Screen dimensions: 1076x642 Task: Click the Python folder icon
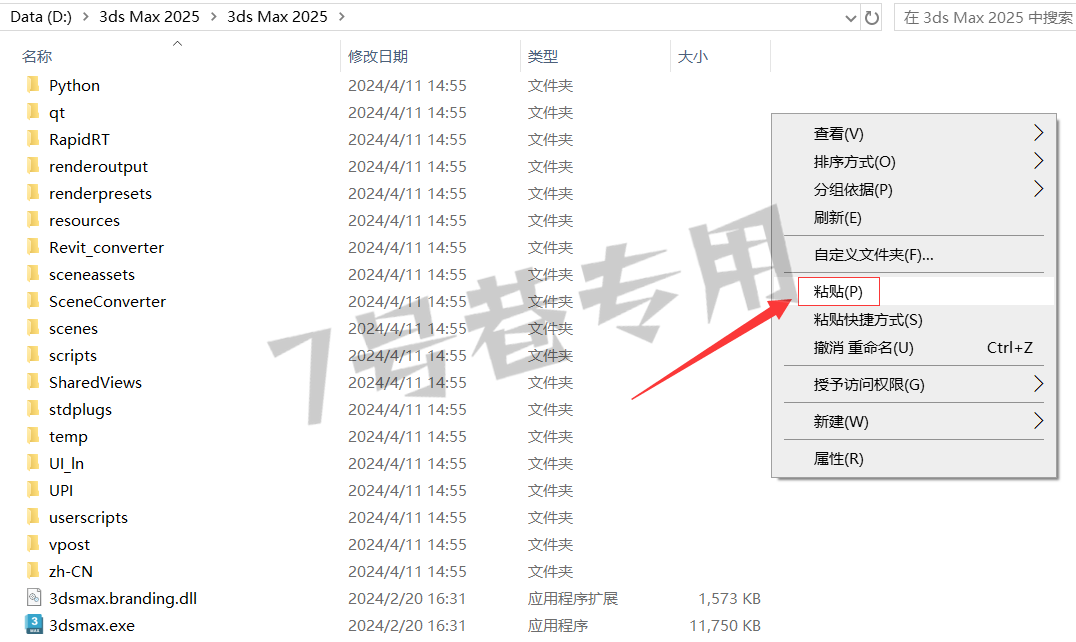click(x=33, y=85)
